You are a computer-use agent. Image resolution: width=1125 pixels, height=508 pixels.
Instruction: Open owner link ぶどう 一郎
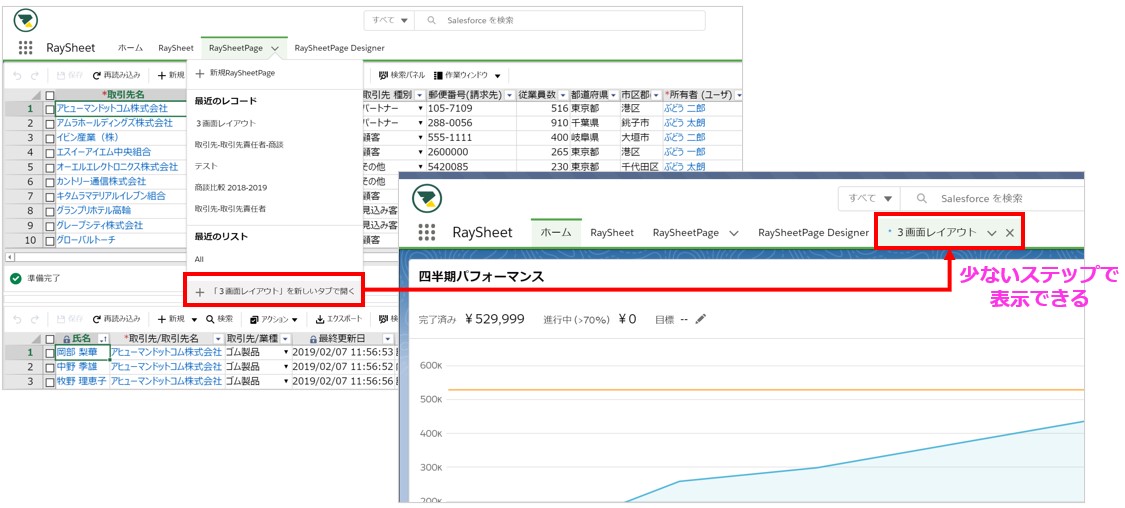[684, 152]
